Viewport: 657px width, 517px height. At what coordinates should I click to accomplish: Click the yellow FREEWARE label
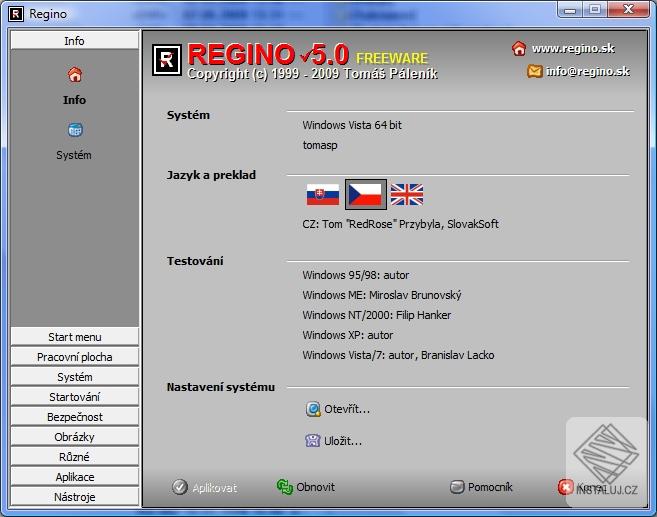point(392,58)
